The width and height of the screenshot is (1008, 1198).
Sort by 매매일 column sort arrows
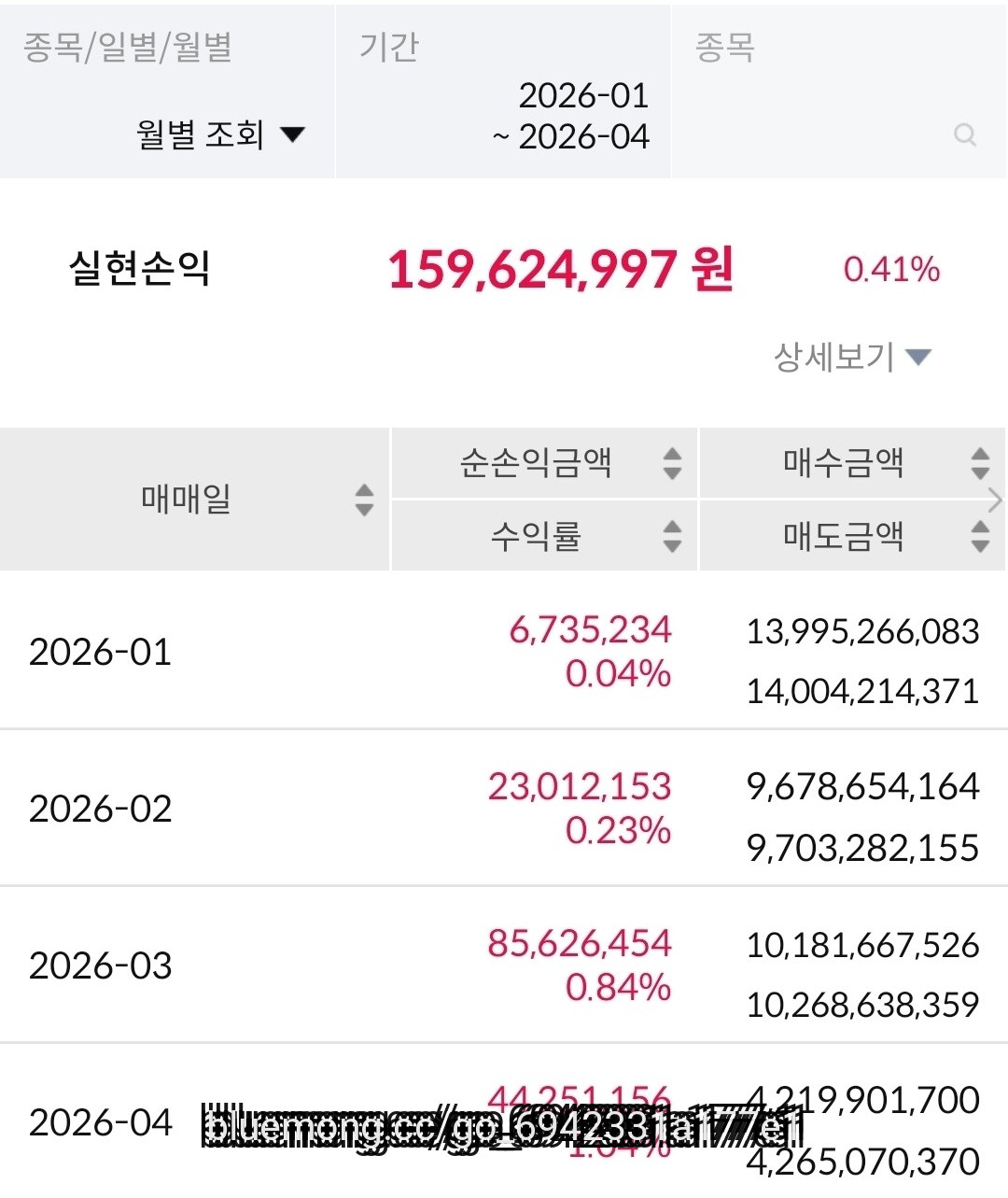(364, 500)
